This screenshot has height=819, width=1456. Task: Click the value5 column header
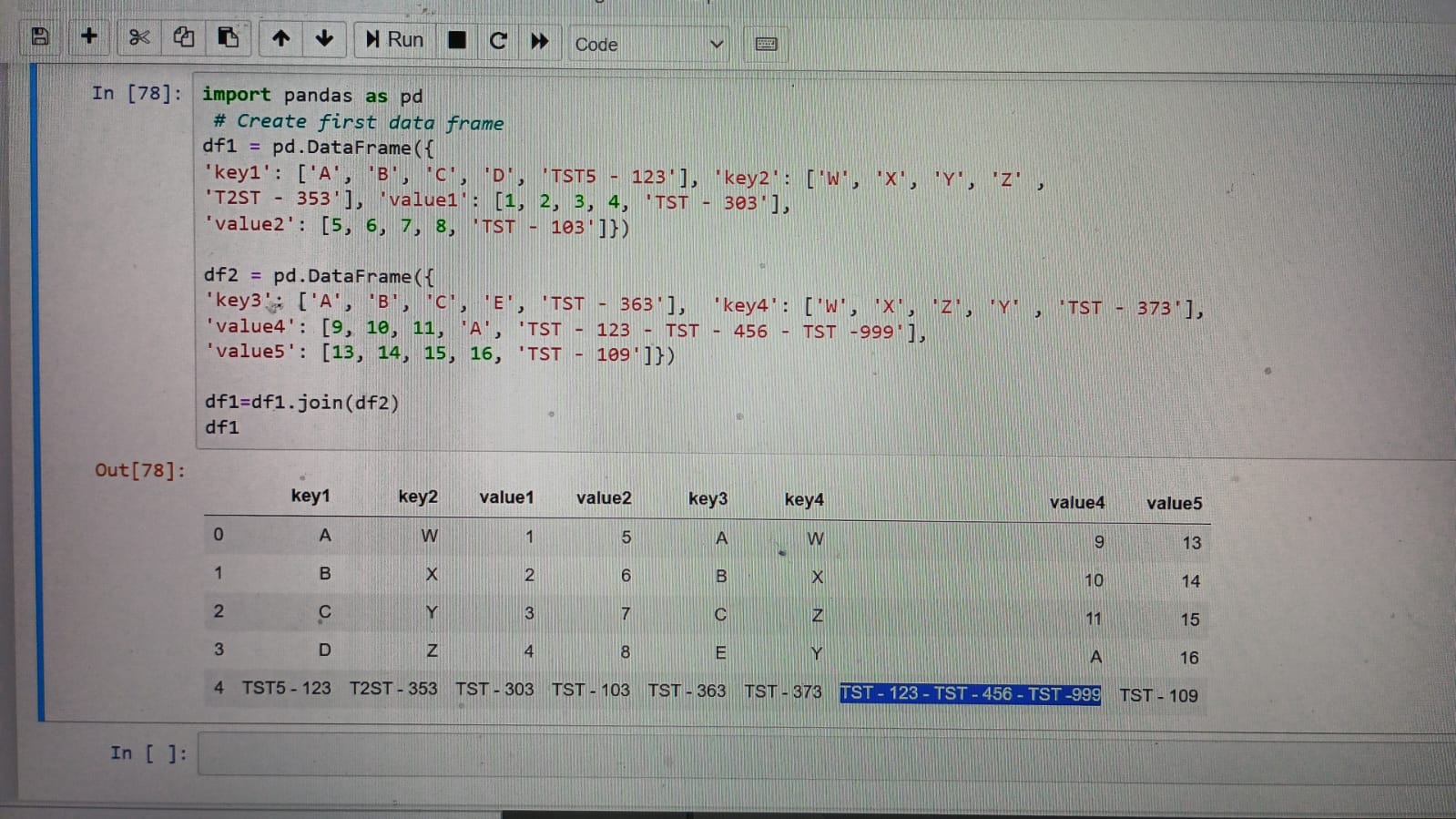(x=1174, y=503)
